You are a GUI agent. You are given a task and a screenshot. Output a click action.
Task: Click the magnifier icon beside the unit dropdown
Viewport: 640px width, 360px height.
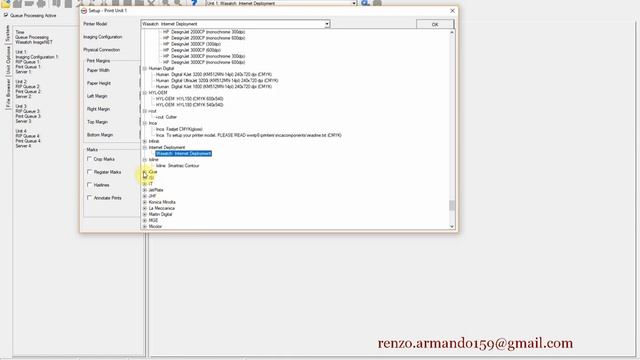(365, 3)
